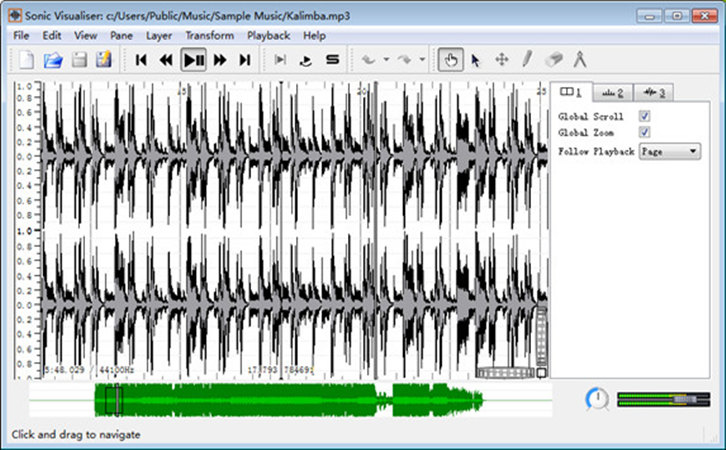Screen dimensions: 726x450
Task: Open the Pane menu
Action: (121, 36)
